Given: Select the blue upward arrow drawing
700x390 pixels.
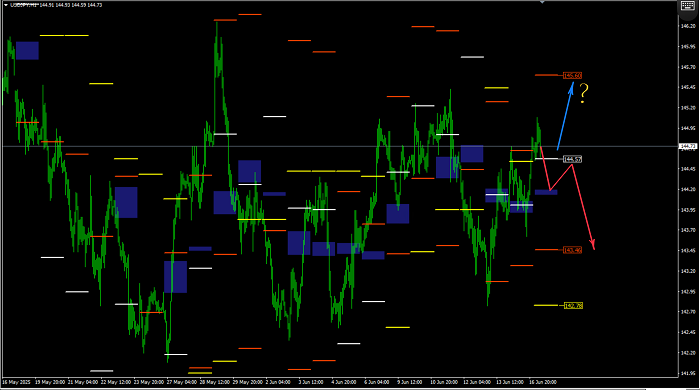Looking at the screenshot, I should coord(565,116).
